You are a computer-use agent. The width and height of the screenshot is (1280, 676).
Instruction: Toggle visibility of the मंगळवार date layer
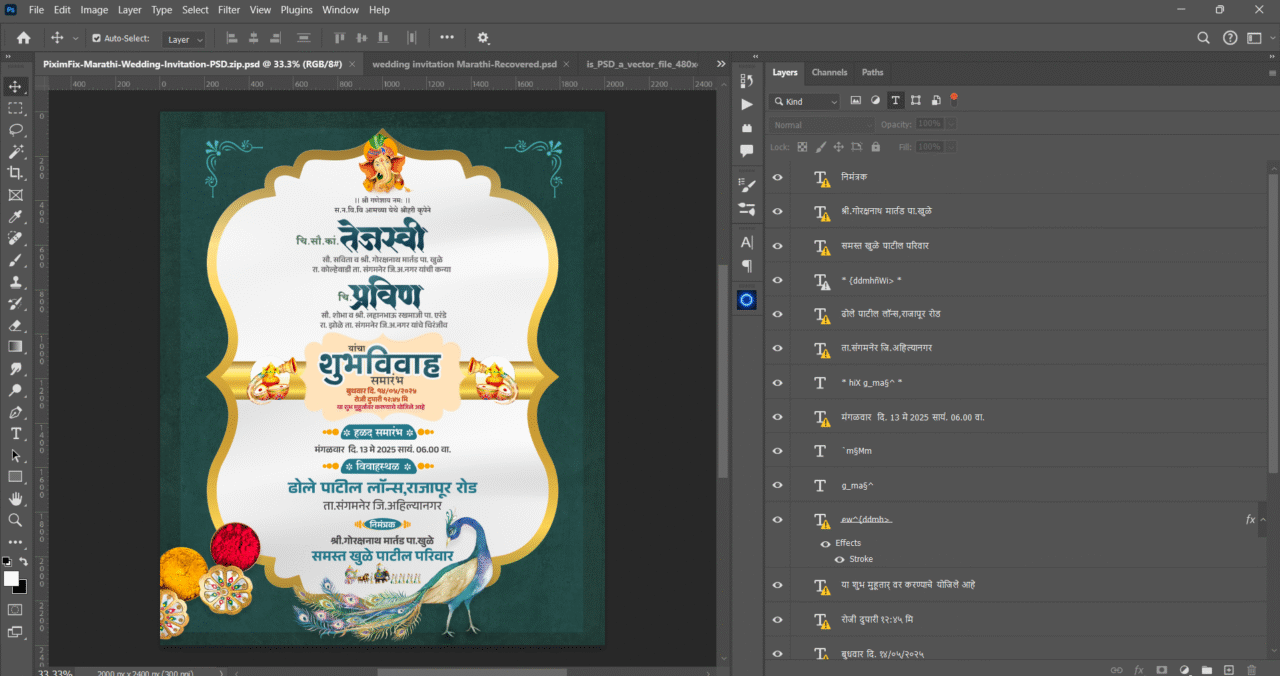pos(777,417)
